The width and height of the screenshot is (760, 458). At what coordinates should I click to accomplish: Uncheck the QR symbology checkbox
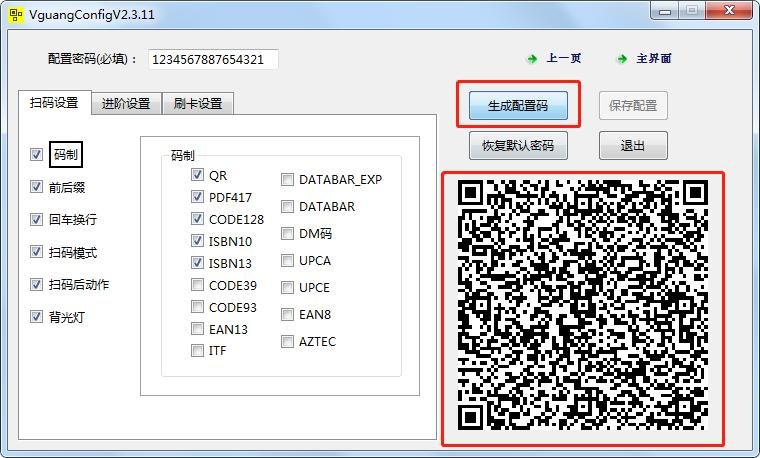(x=197, y=175)
